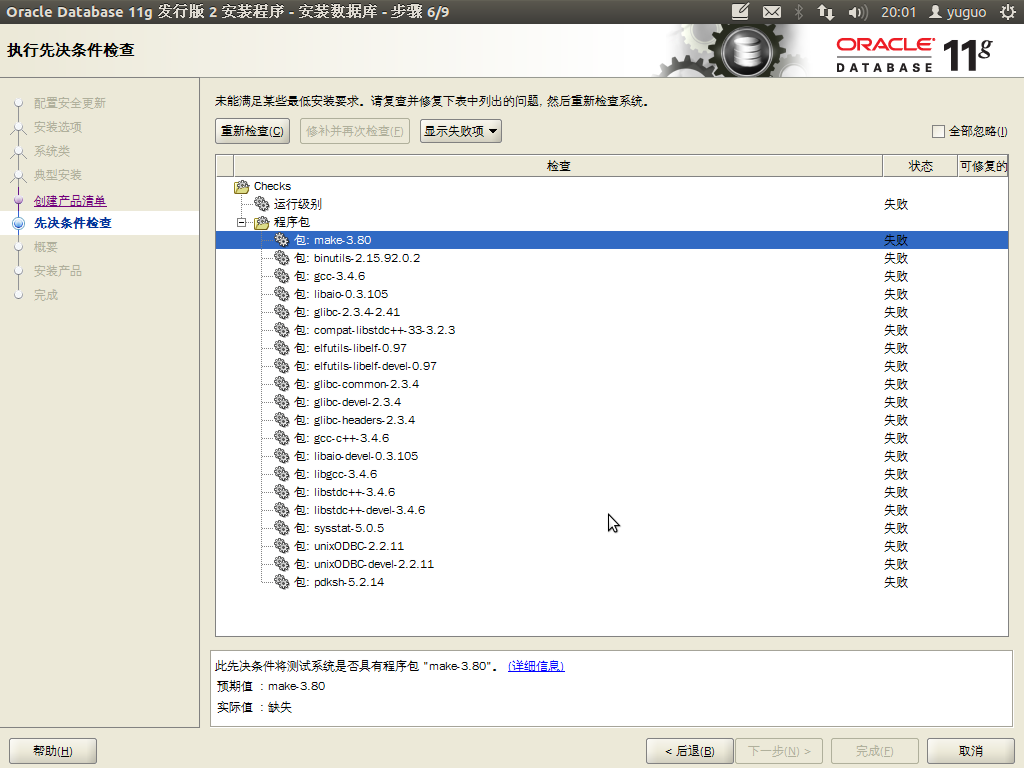
Task: Click the gear icon for binutils-2.15.92.0.2
Action: click(x=281, y=258)
